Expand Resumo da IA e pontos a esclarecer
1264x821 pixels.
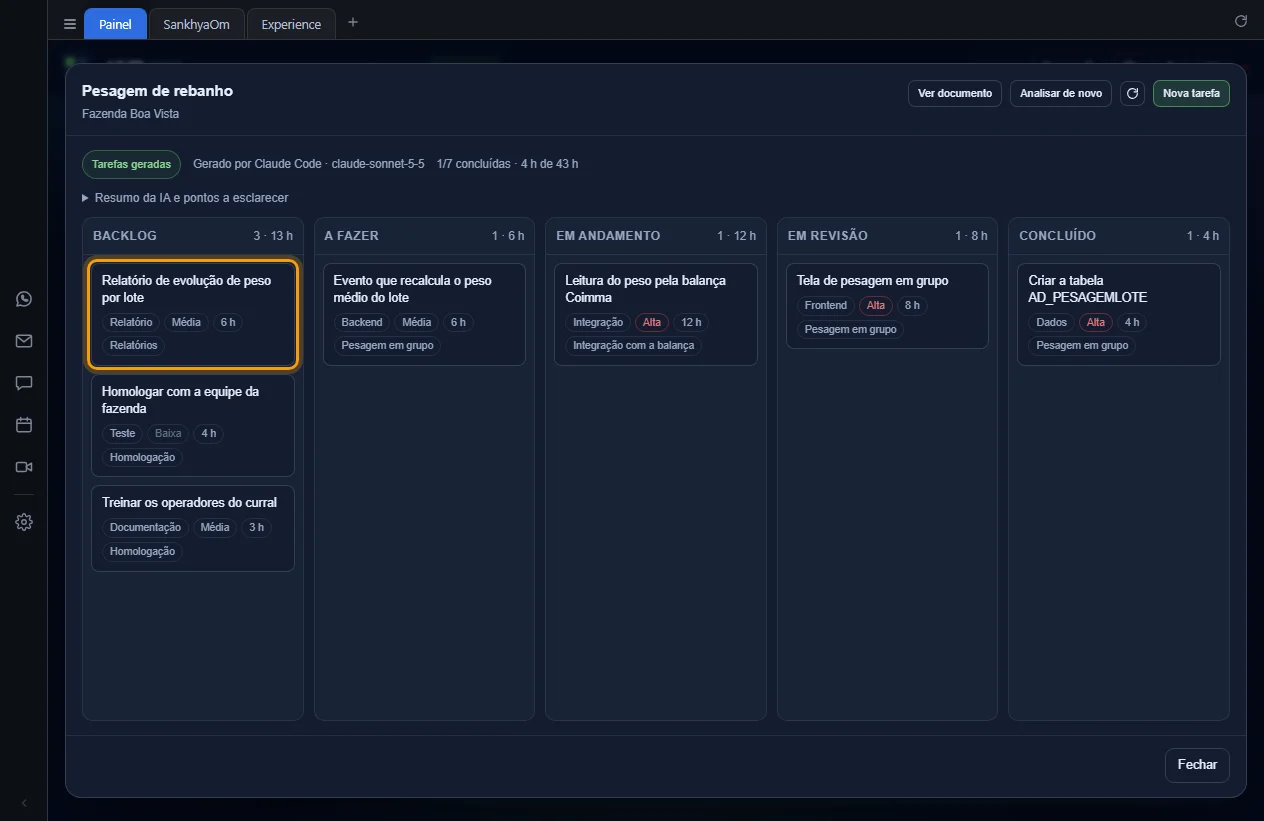(185, 198)
